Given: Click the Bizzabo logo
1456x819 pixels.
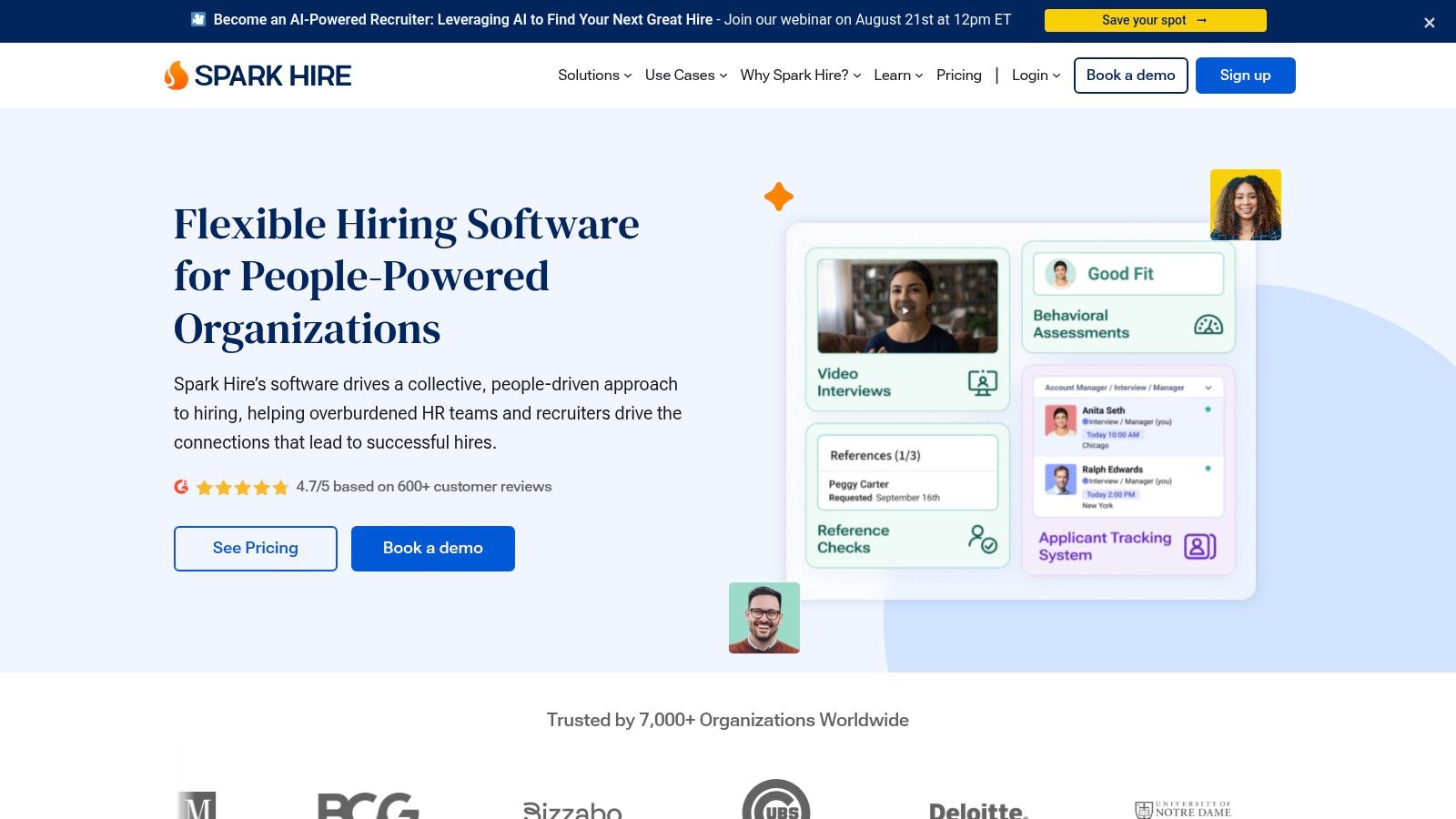Looking at the screenshot, I should coord(572,809).
